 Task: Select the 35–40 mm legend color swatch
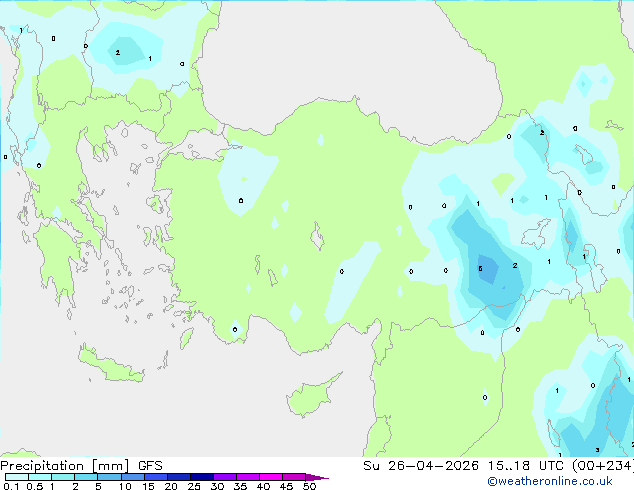(248, 477)
